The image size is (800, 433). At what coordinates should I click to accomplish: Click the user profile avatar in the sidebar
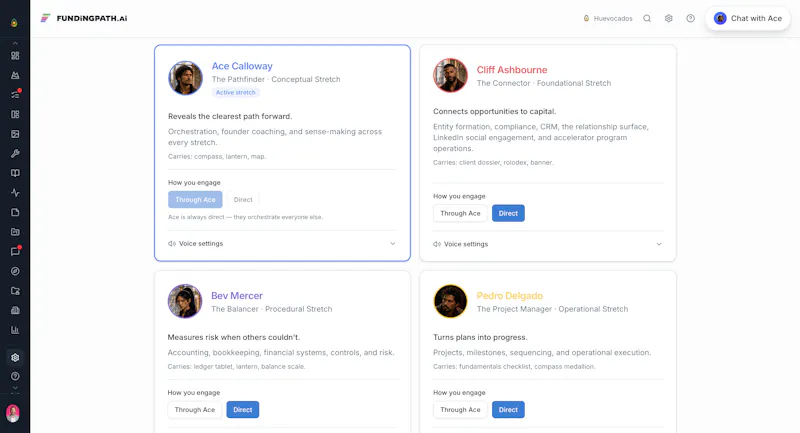coord(13,413)
